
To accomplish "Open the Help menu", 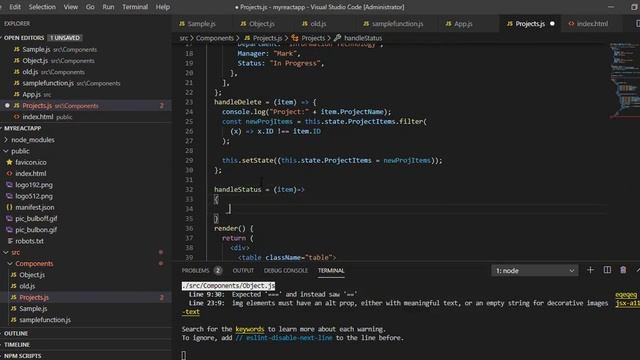I will [x=163, y=7].
